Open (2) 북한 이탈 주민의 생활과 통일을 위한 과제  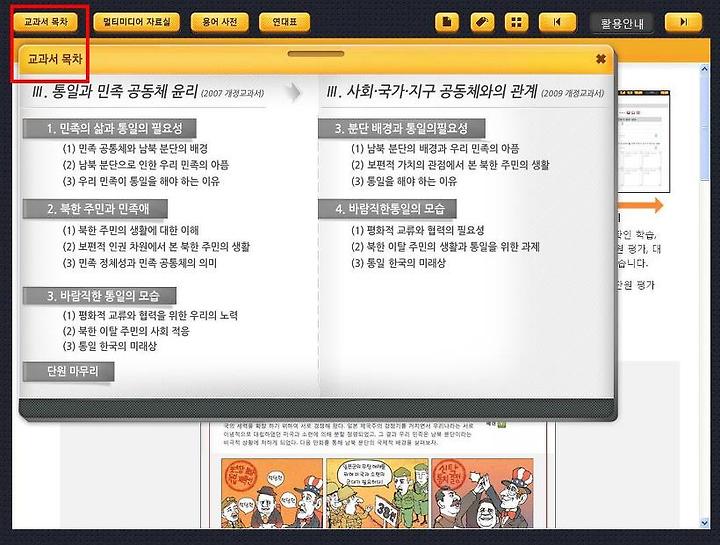coord(445,247)
